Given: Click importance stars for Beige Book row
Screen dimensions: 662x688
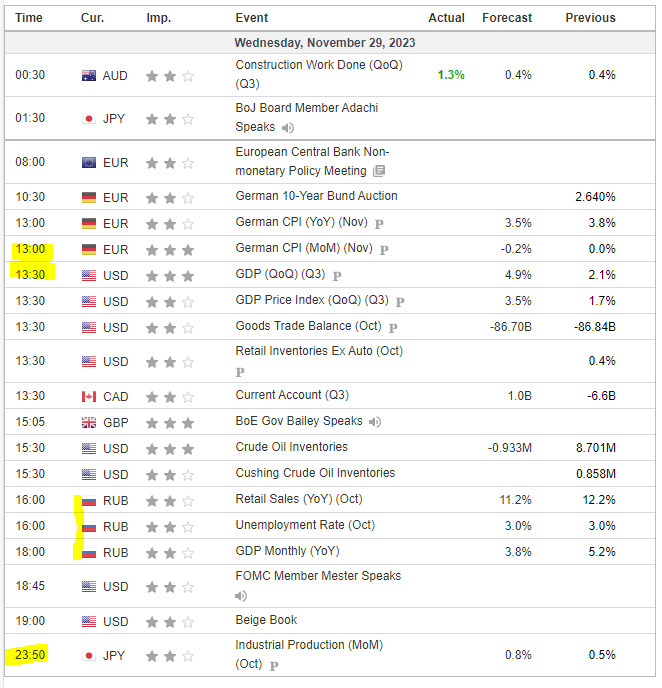Looking at the screenshot, I should click(169, 622).
